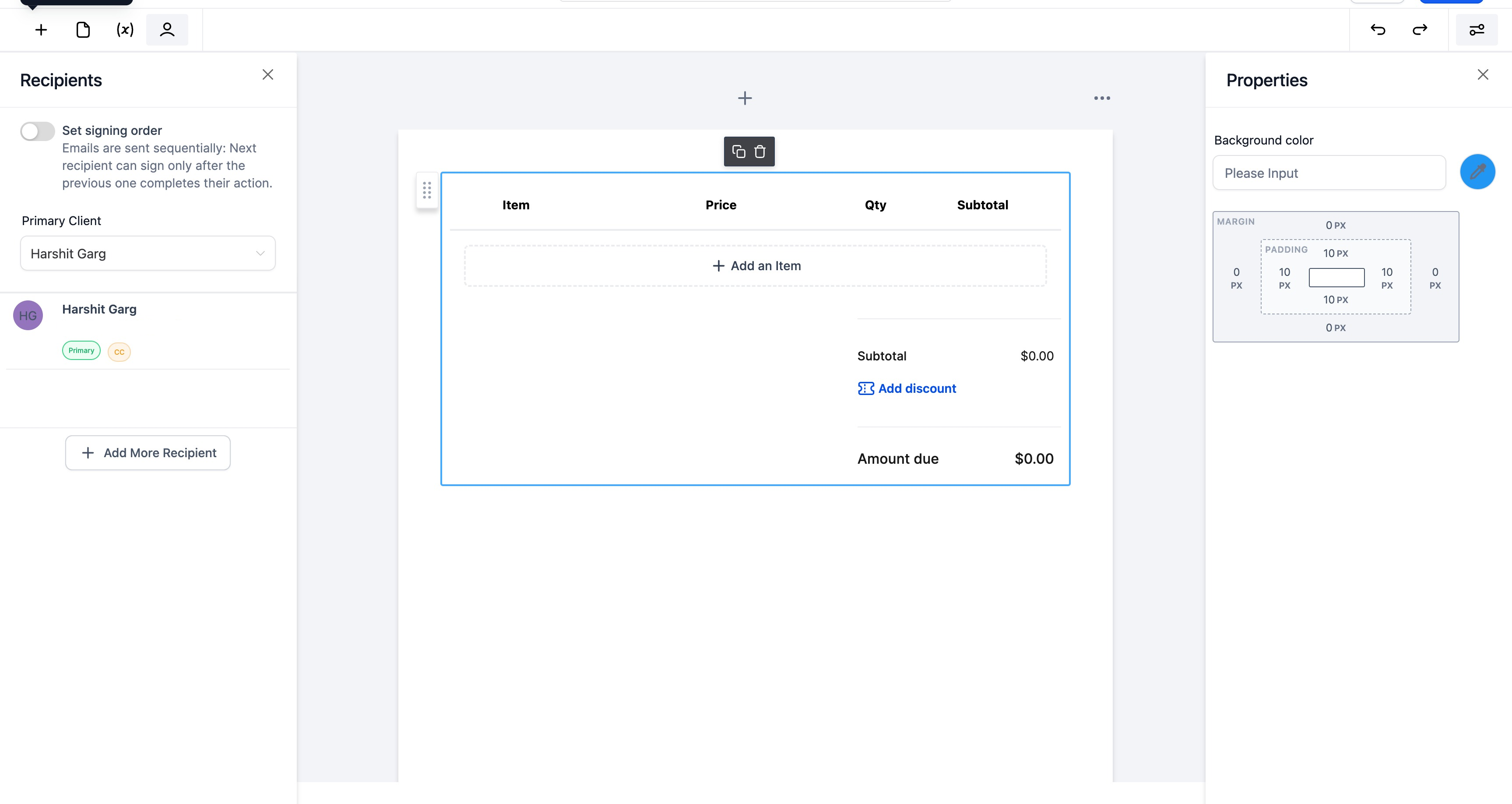Toggle the Set signing order switch
The width and height of the screenshot is (1512, 804).
38,131
